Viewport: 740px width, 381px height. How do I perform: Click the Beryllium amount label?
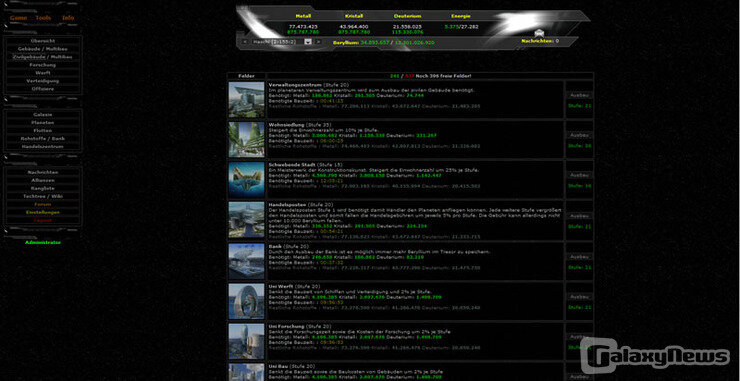(383, 42)
